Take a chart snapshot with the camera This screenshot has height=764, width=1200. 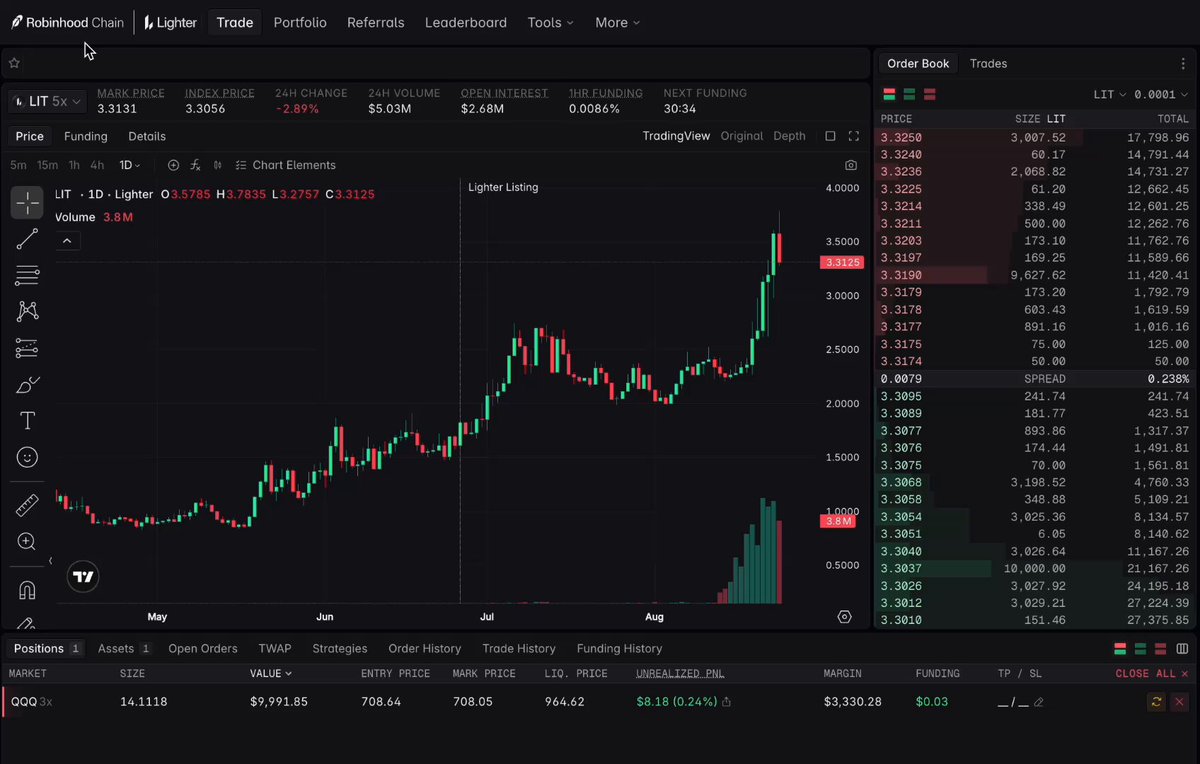[851, 165]
